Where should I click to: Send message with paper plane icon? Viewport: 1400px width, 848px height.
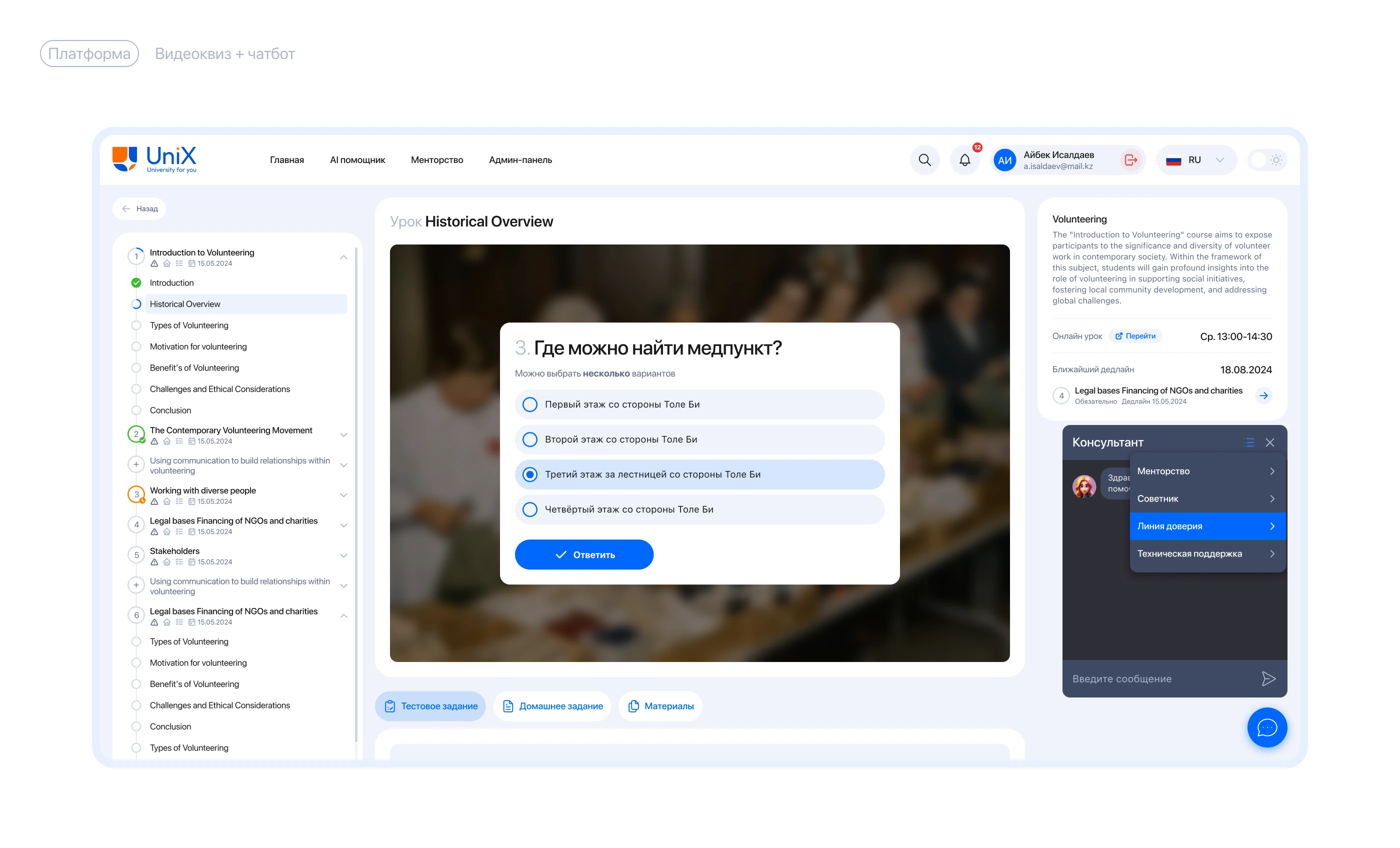coord(1268,678)
